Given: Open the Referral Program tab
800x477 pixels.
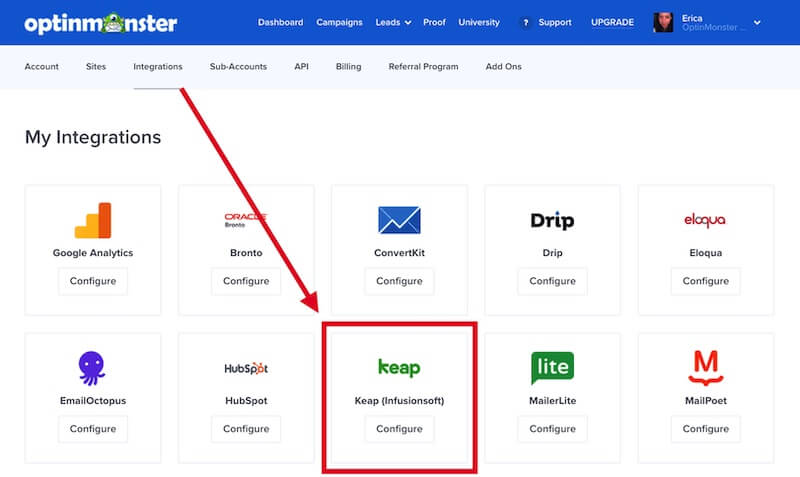Looking at the screenshot, I should pos(423,67).
